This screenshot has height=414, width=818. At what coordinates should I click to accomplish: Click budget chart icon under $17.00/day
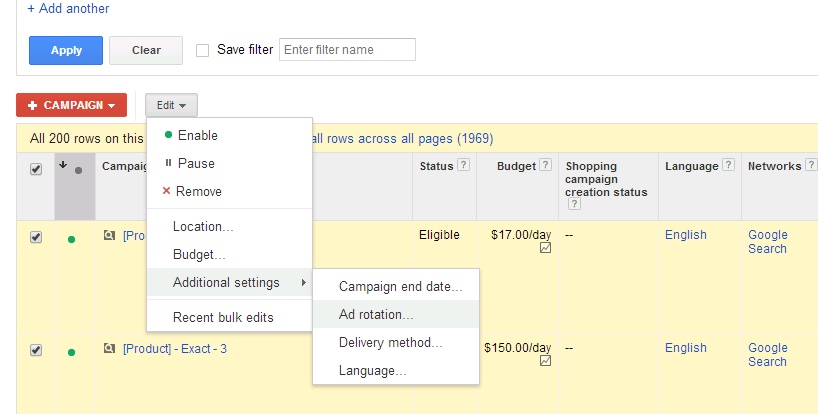545,250
